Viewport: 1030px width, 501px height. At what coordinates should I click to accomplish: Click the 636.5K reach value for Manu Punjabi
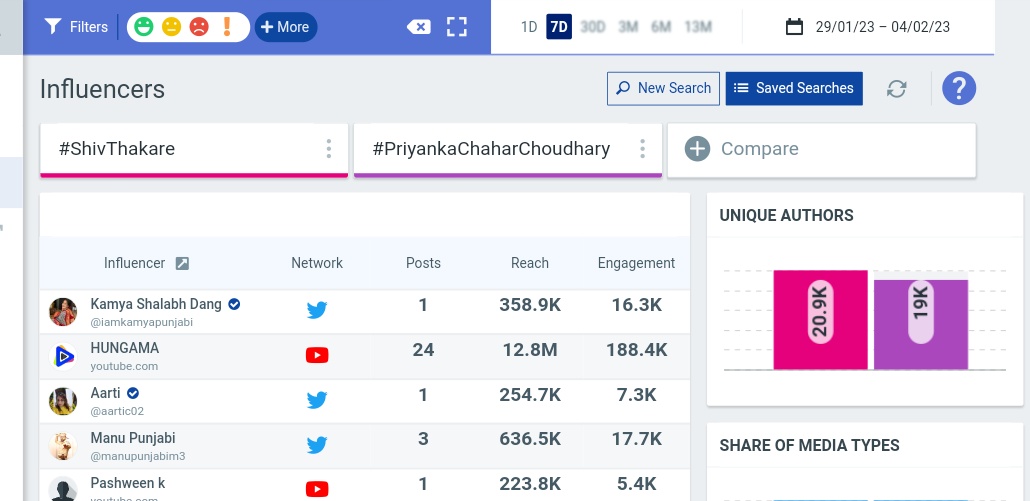[x=529, y=439]
